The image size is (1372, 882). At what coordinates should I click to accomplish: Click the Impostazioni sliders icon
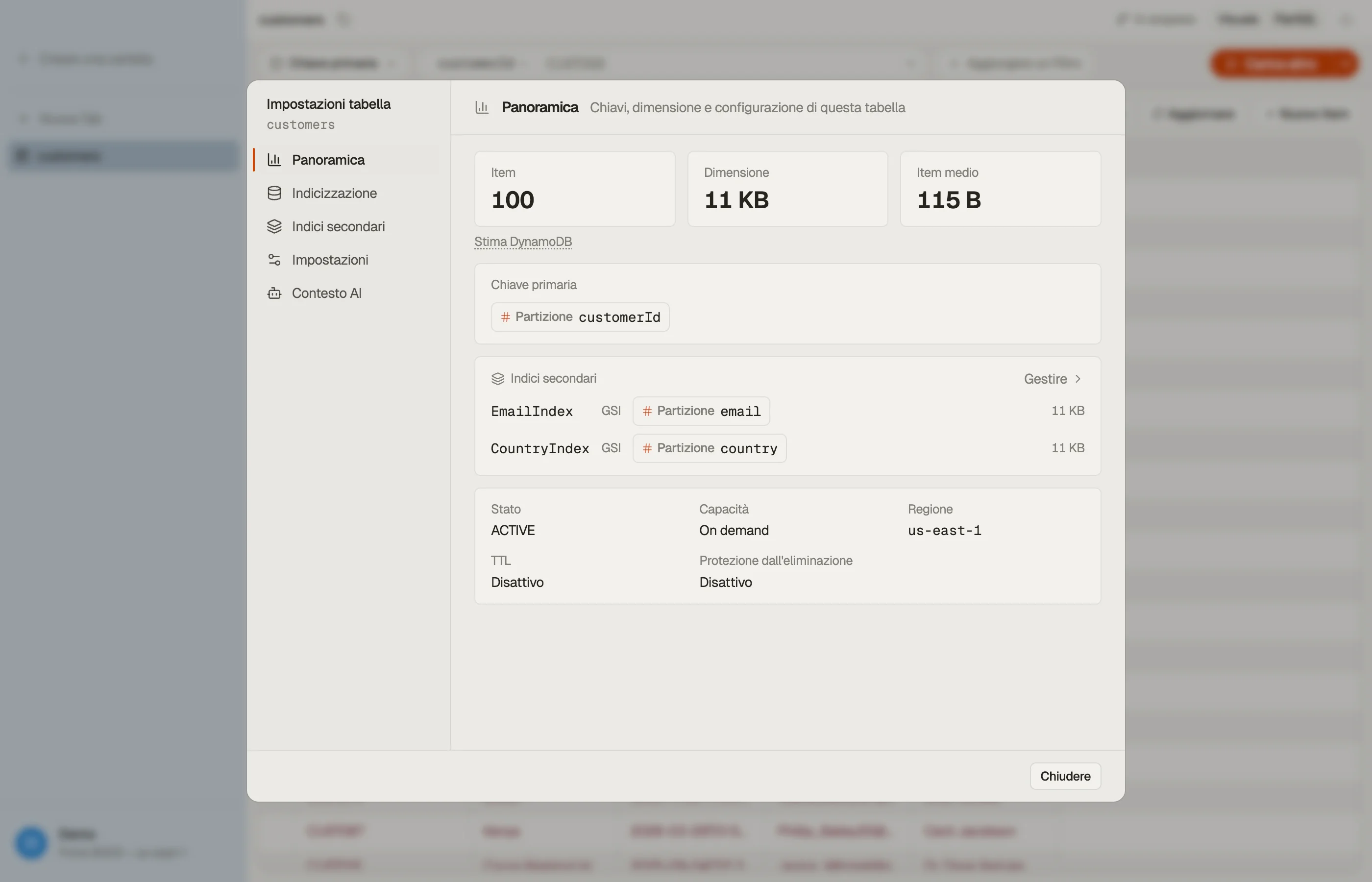pos(274,259)
